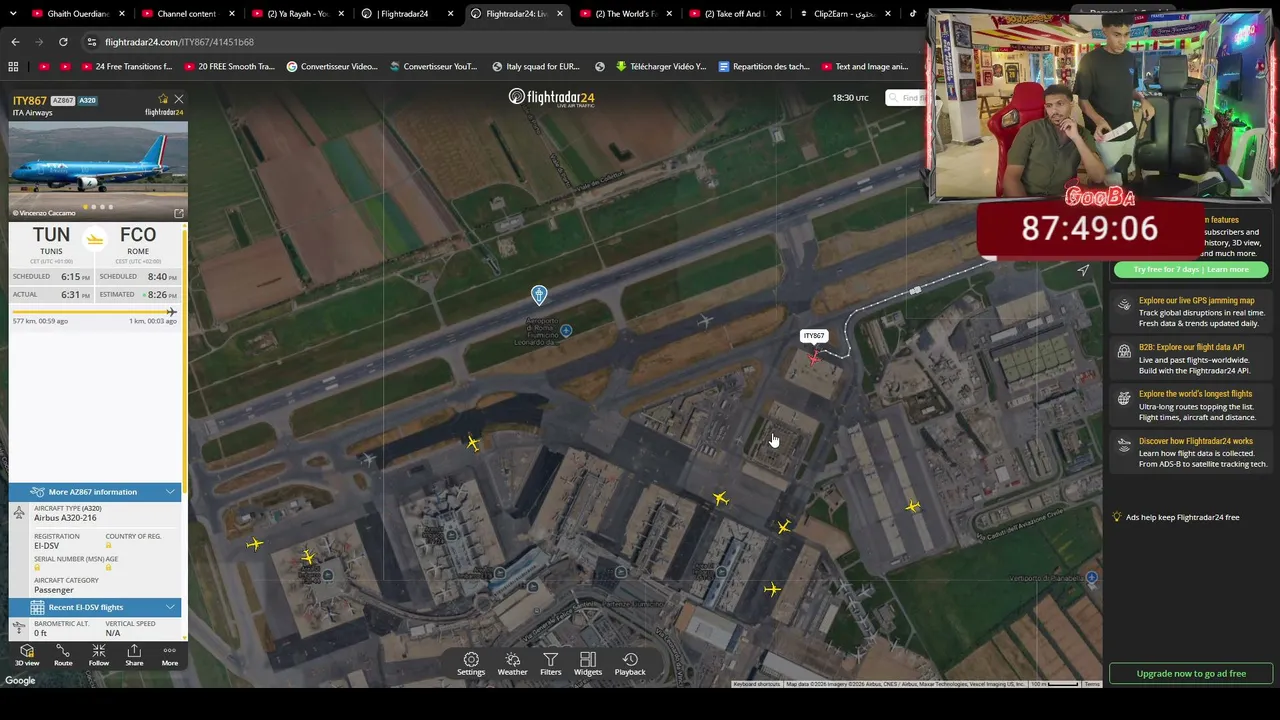The width and height of the screenshot is (1280, 720).
Task: Click Upgrade now to go ad free
Action: (x=1191, y=673)
